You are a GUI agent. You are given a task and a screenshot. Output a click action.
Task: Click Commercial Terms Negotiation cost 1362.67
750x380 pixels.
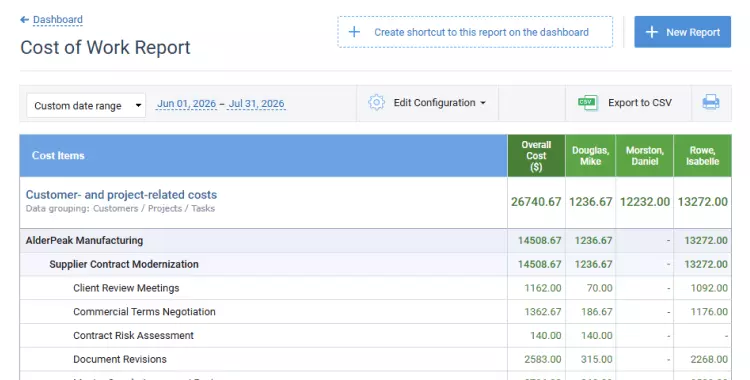tap(542, 312)
